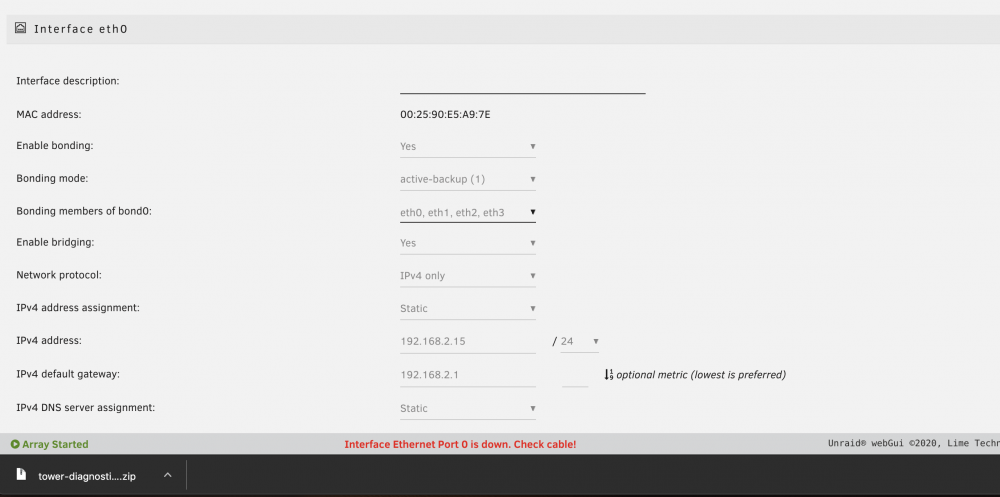The image size is (1000, 497).
Task: Open the IPv4 DNS server assignment dropdown
Action: pyautogui.click(x=467, y=408)
